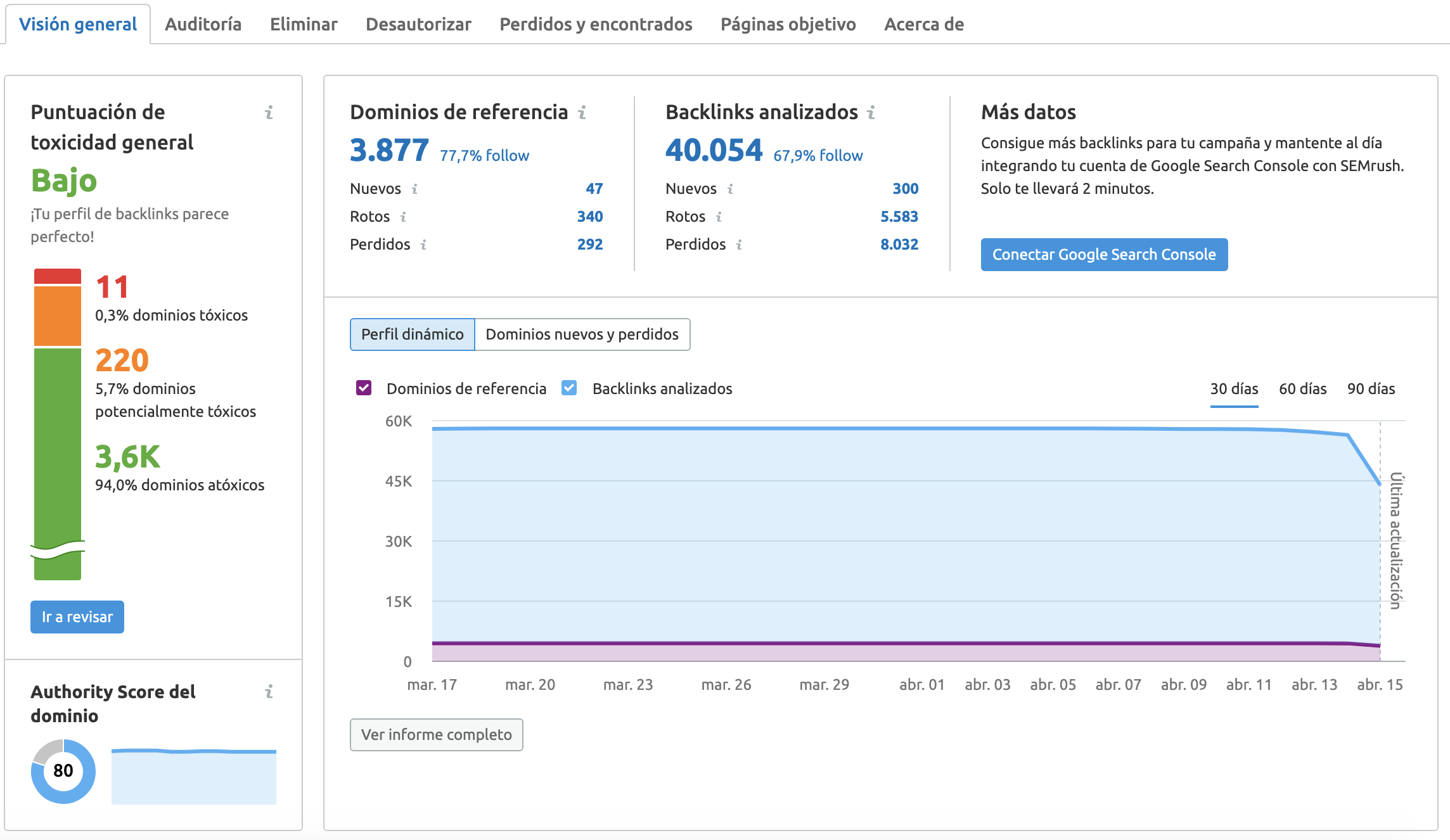1450x840 pixels.
Task: Click the orange potentially toxic bar segment
Action: coord(58,316)
